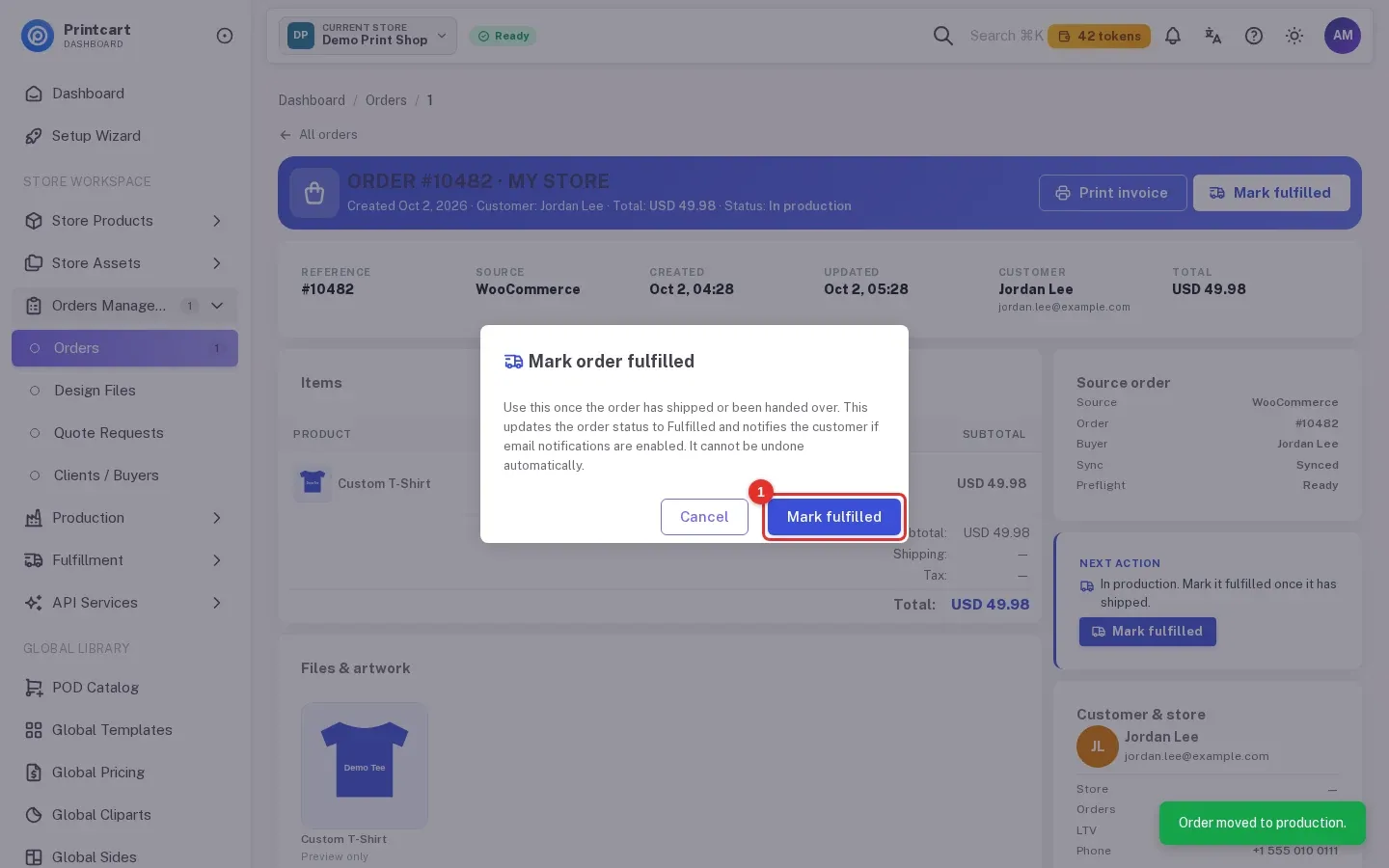Viewport: 1389px width, 868px height.
Task: Expand the Store Assets section
Action: pos(125,263)
